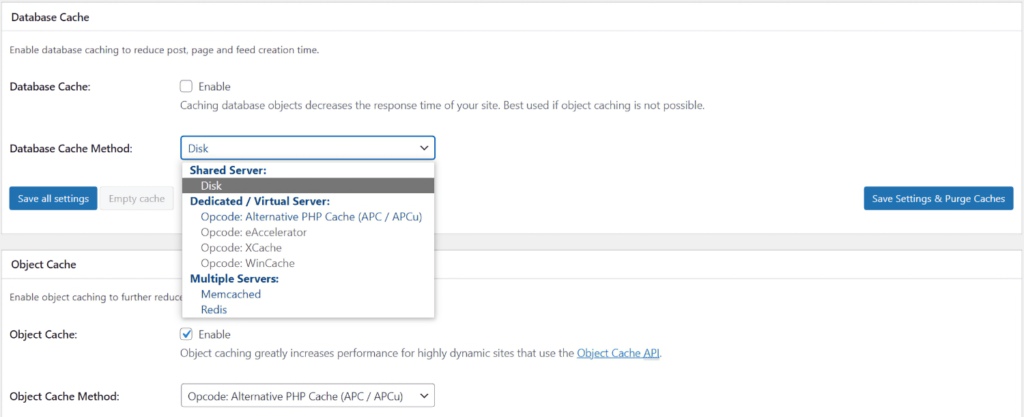Select Disk in the method list
1024x417 pixels.
[211, 185]
